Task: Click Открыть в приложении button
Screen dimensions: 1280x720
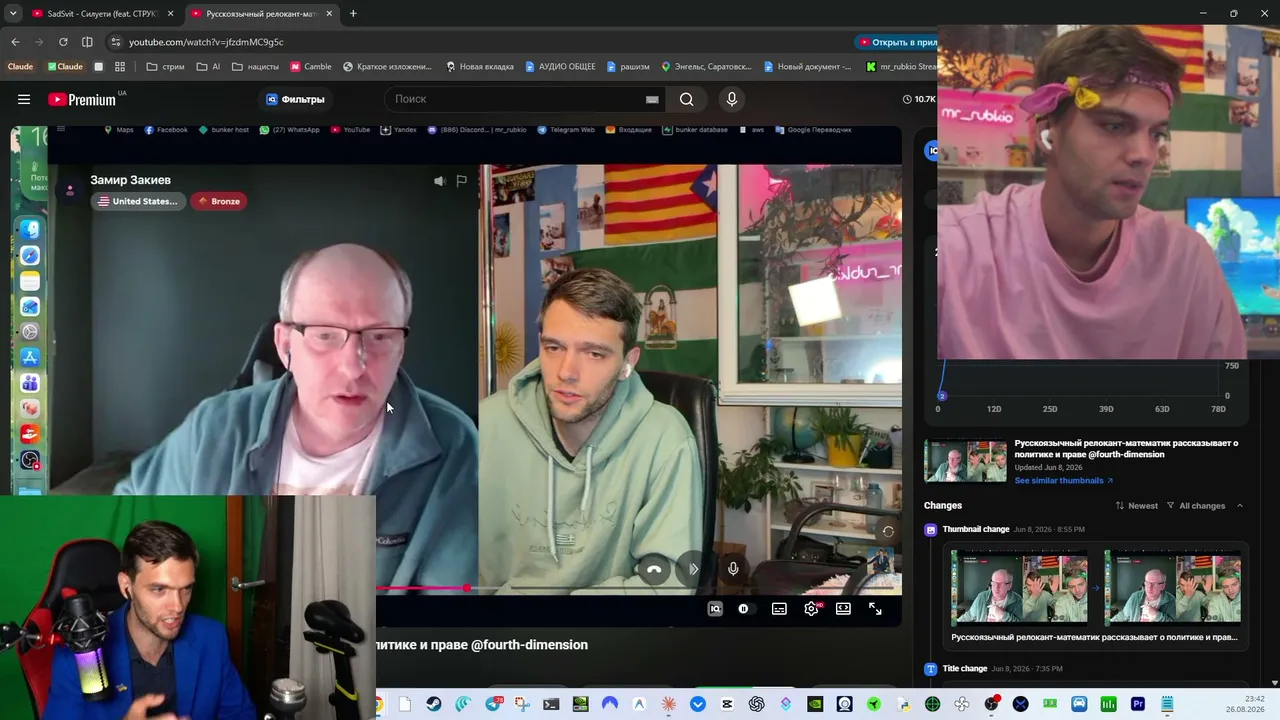Action: point(897,42)
